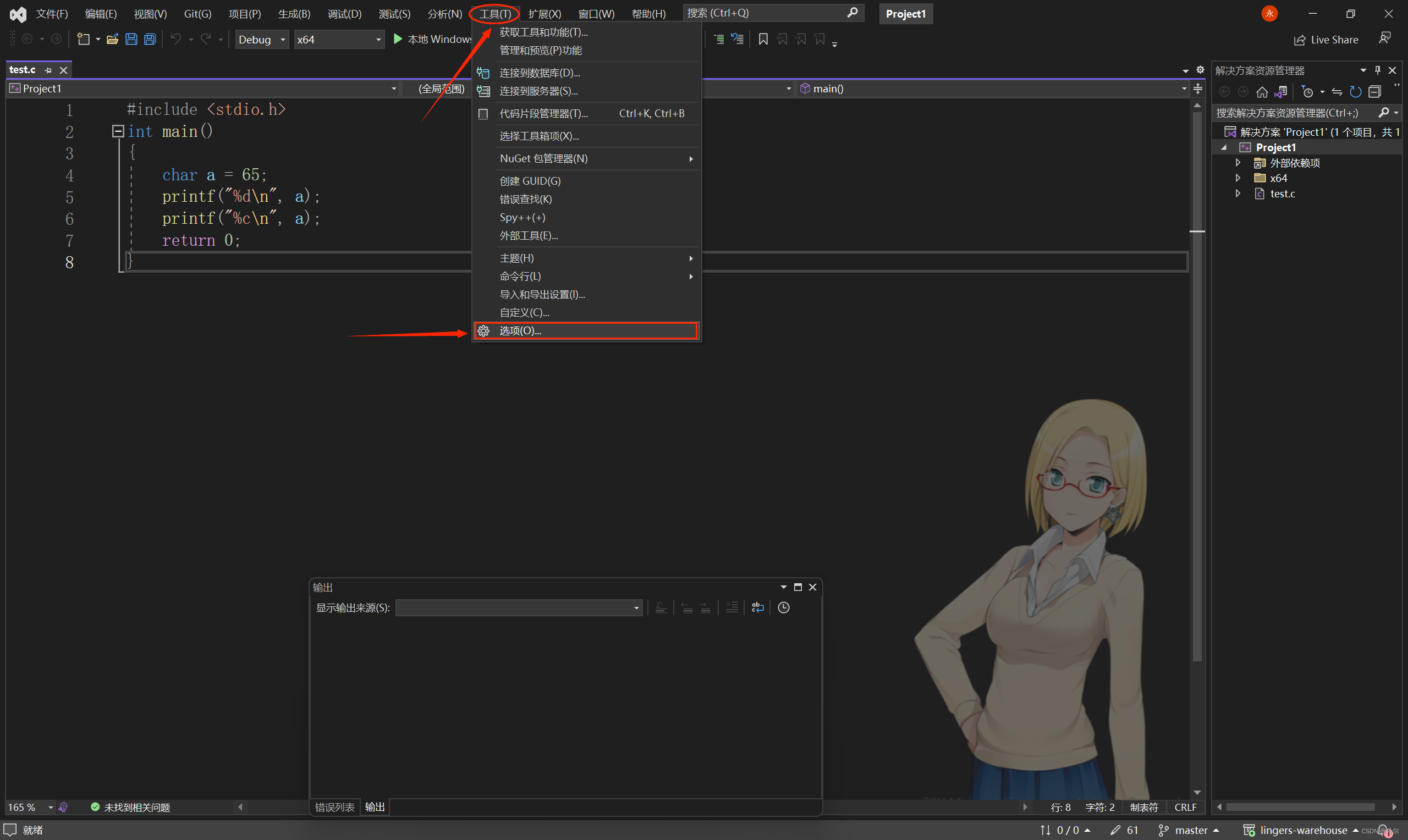Open the 调试(D) menu
This screenshot has height=840, width=1408.
coord(344,14)
